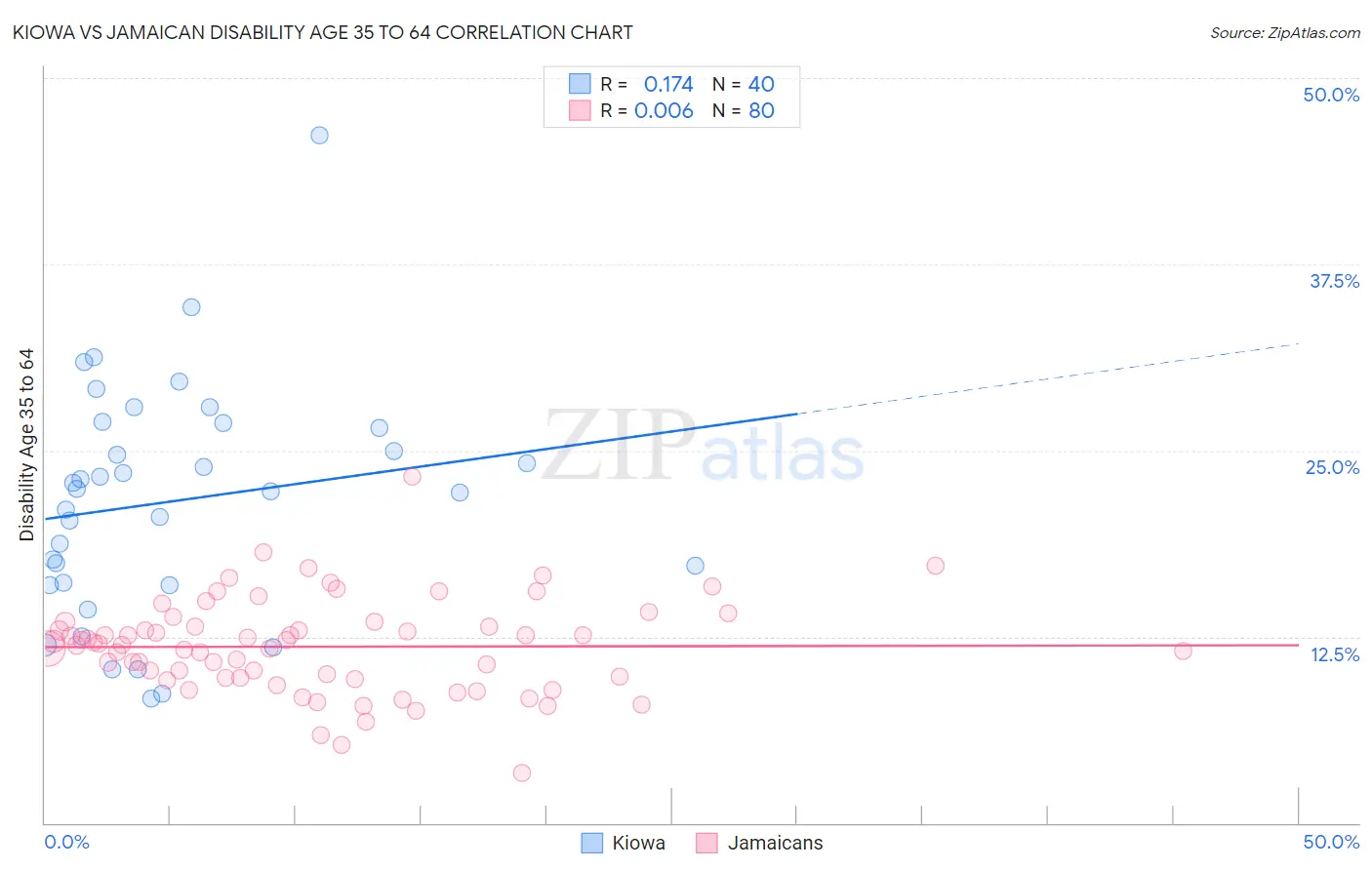Click the pink R = 0.006 legend swatch
Image resolution: width=1372 pixels, height=870 pixels.
tap(580, 110)
